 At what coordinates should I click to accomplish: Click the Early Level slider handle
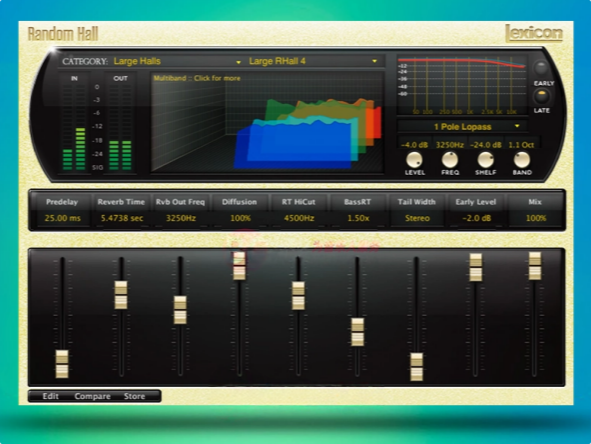click(476, 267)
